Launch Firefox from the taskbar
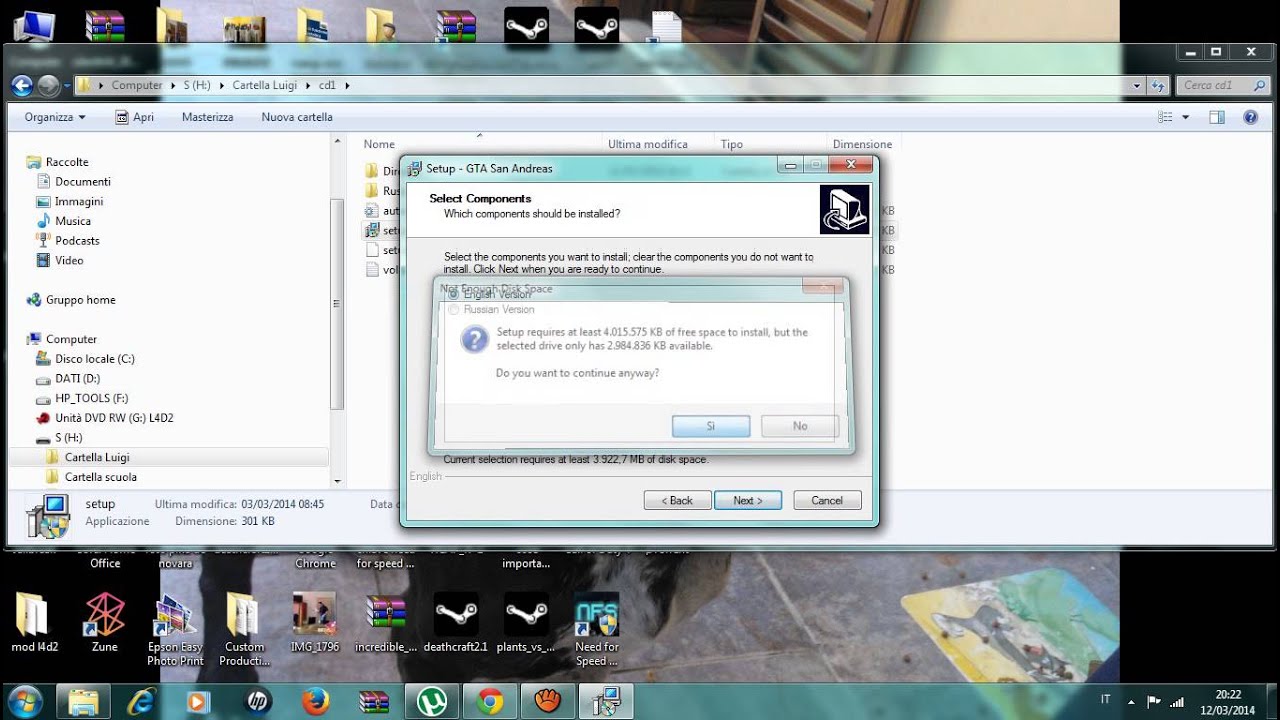 coord(316,702)
